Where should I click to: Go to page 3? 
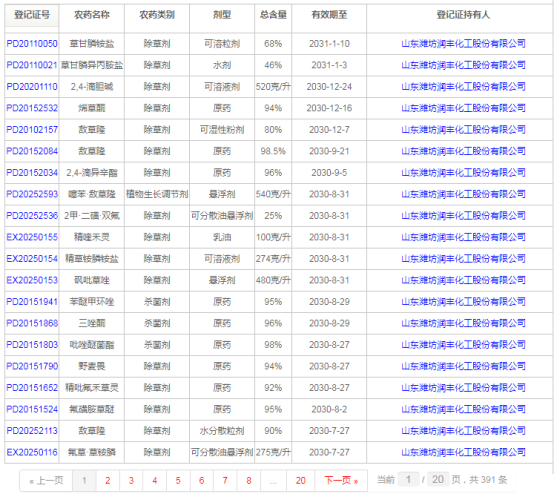tap(131, 481)
